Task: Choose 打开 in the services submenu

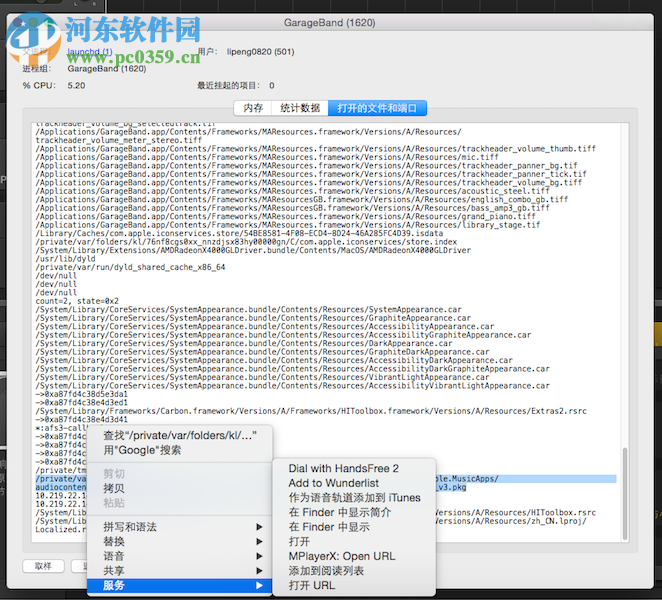Action: [354, 542]
